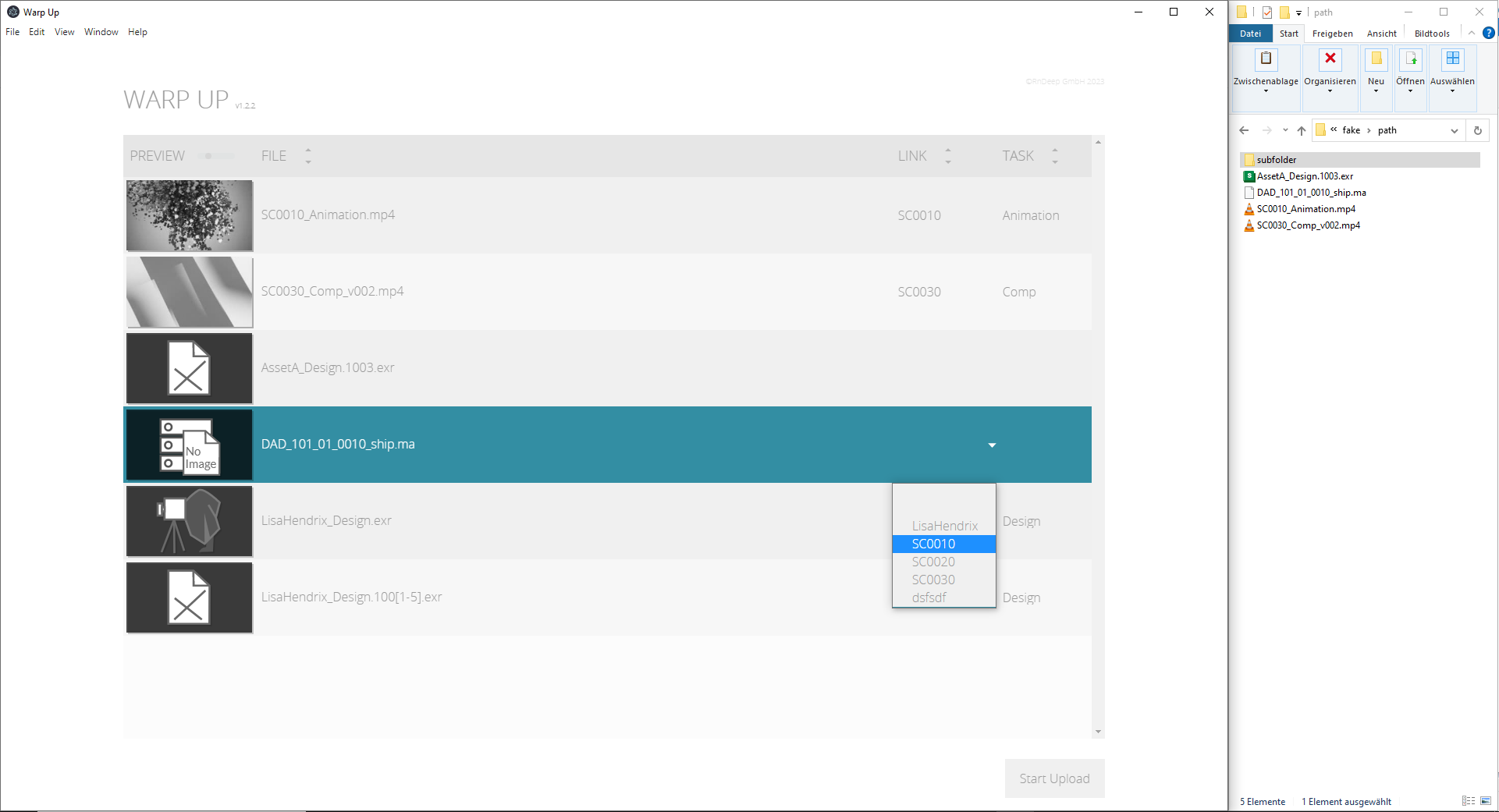Adjust the PREVIEW size slider
The width and height of the screenshot is (1499, 812).
[208, 156]
